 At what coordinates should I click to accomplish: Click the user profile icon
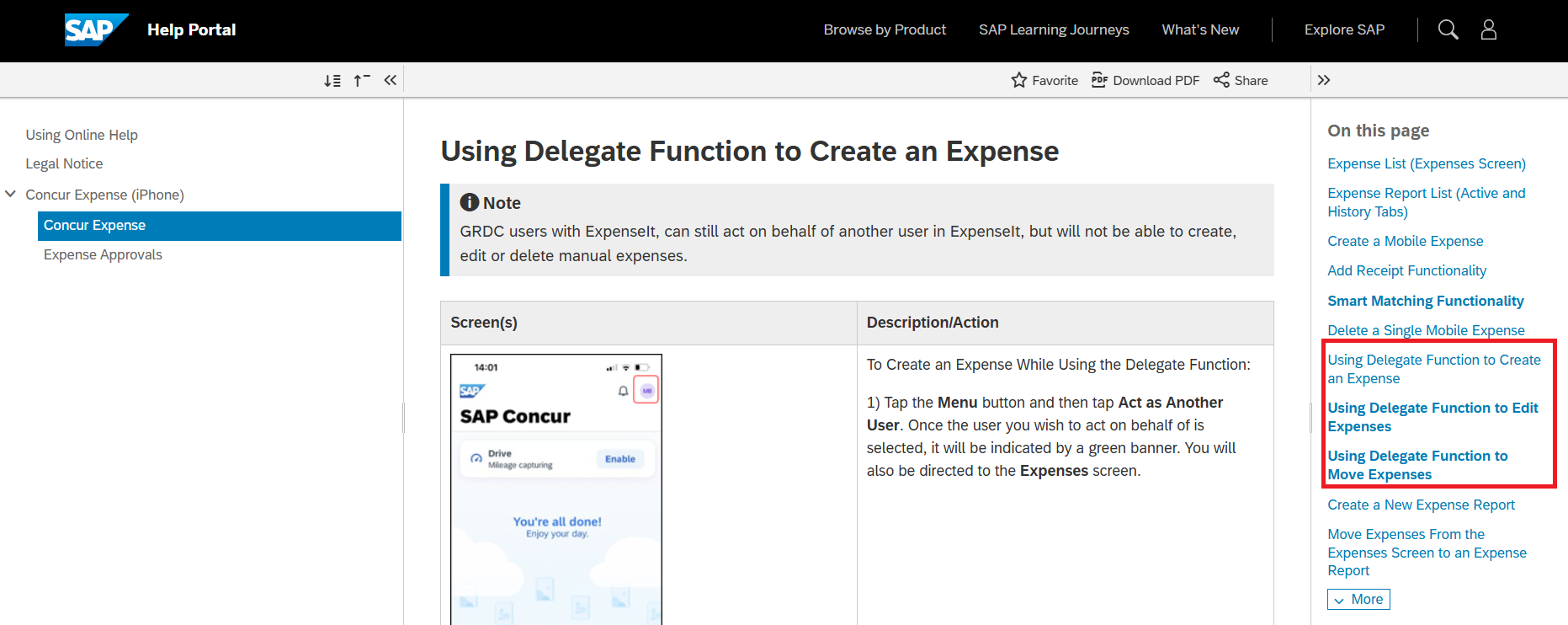[1488, 29]
